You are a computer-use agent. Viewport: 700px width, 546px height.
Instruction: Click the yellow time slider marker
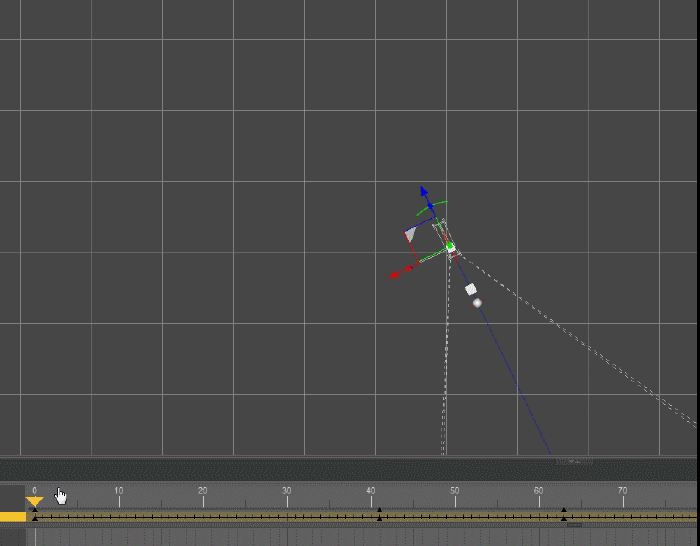pyautogui.click(x=34, y=501)
